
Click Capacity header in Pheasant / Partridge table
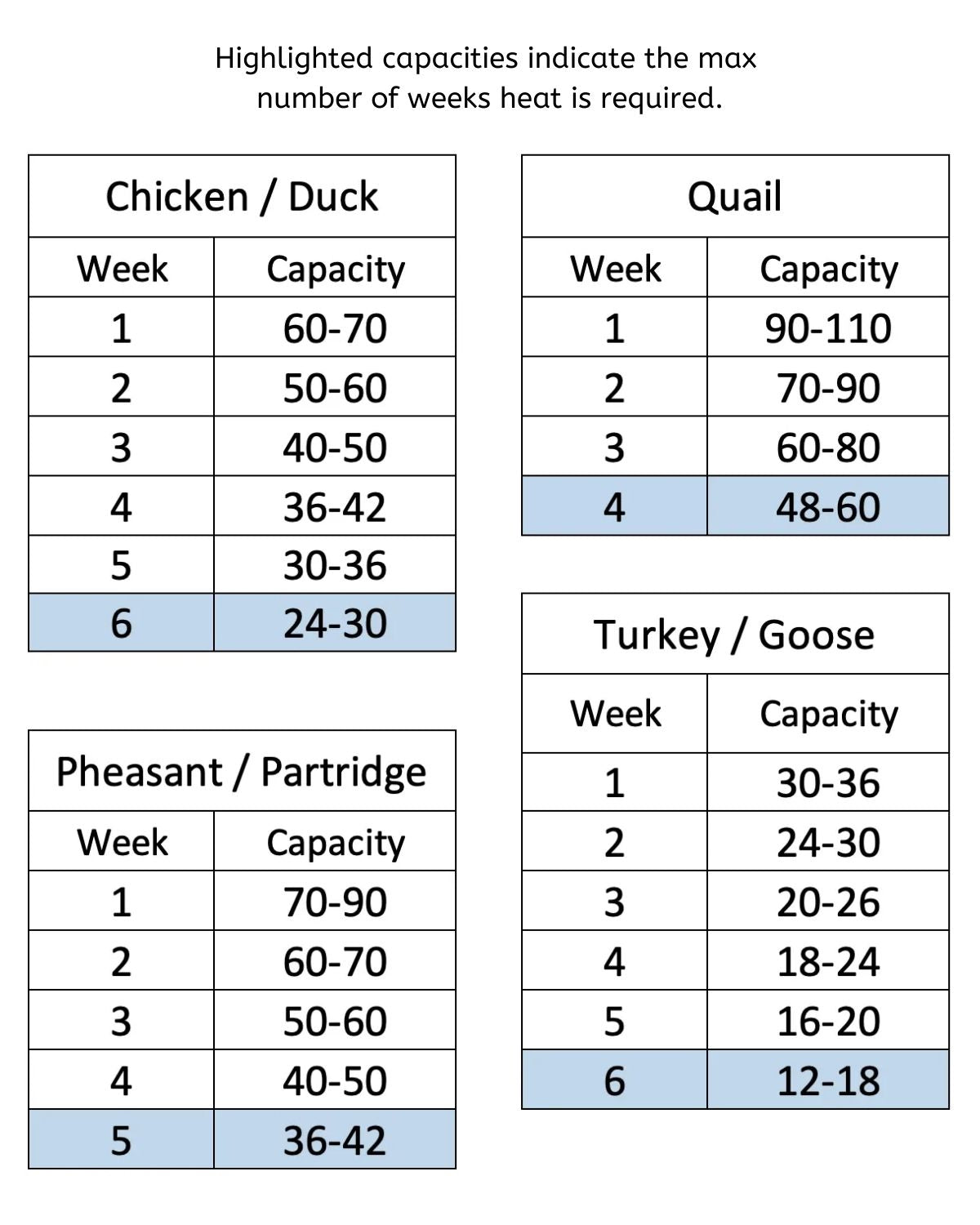click(335, 842)
